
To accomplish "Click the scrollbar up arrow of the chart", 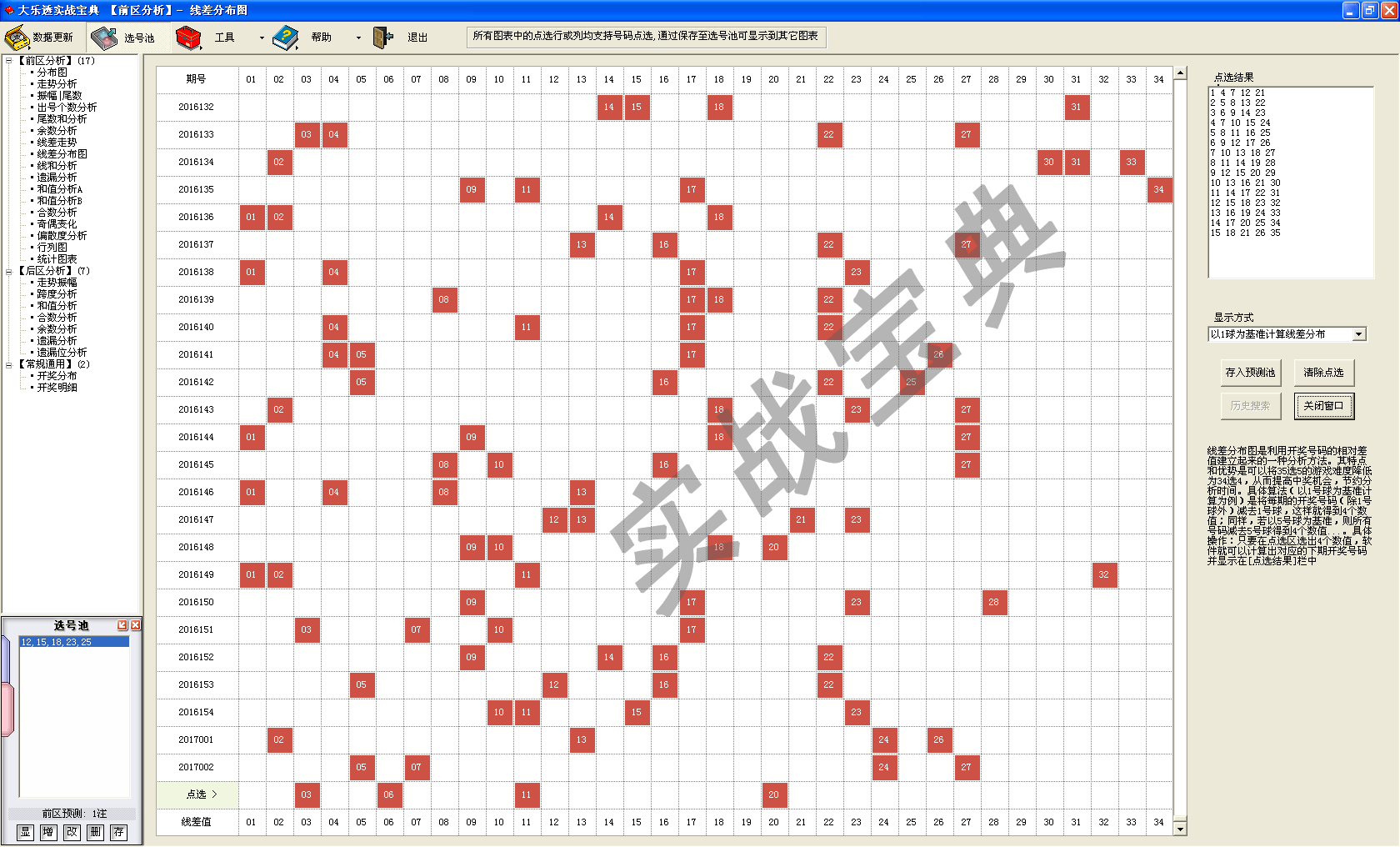I will pos(1180,73).
